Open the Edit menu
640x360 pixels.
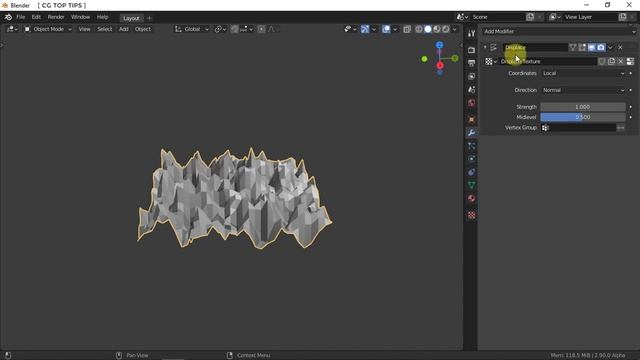(x=36, y=17)
